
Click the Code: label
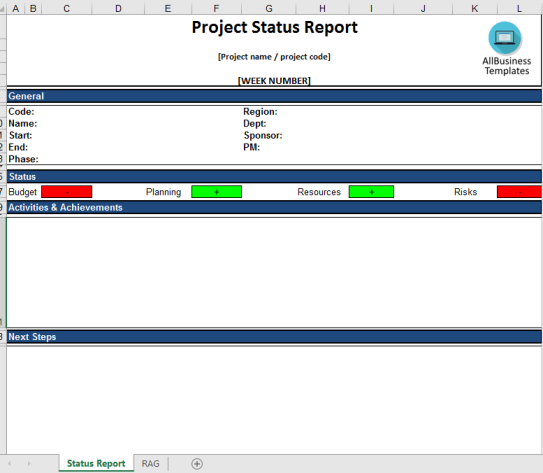21,111
